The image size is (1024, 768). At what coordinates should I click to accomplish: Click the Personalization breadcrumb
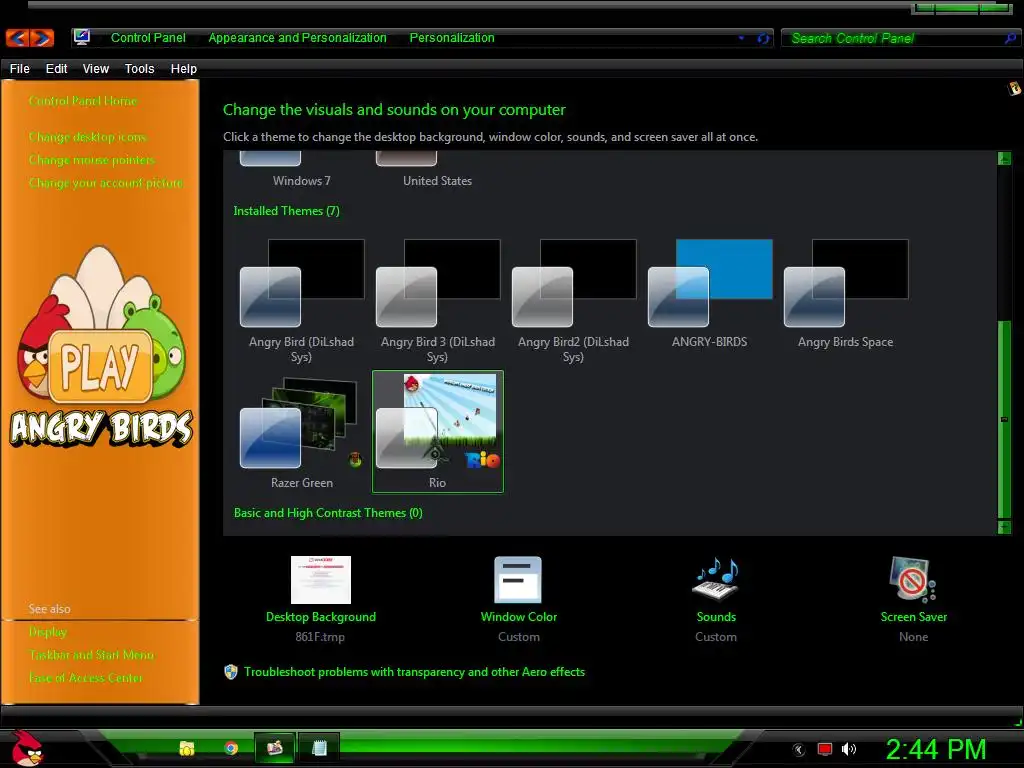[452, 38]
